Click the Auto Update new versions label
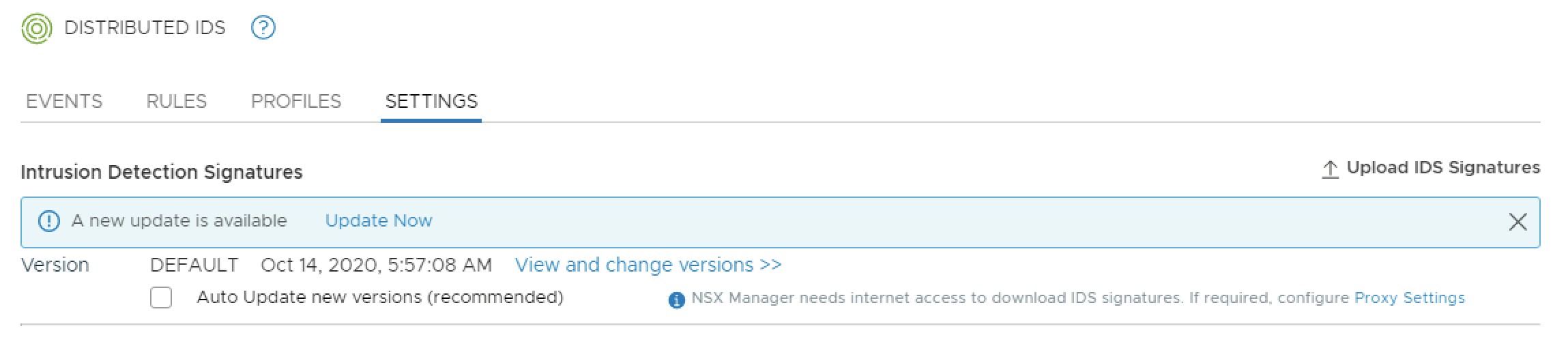1568x348 pixels. 379,298
